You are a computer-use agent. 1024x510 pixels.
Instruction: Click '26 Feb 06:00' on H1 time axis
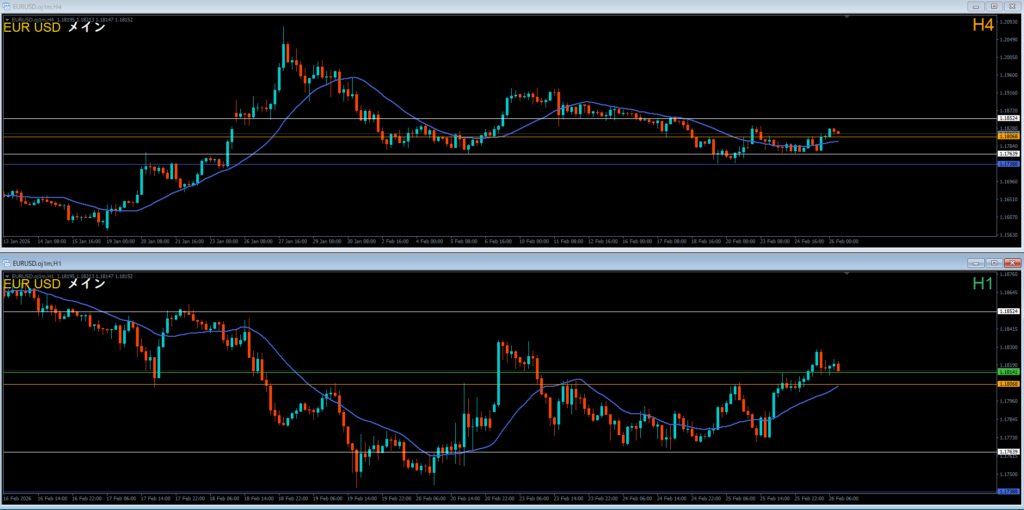(845, 498)
